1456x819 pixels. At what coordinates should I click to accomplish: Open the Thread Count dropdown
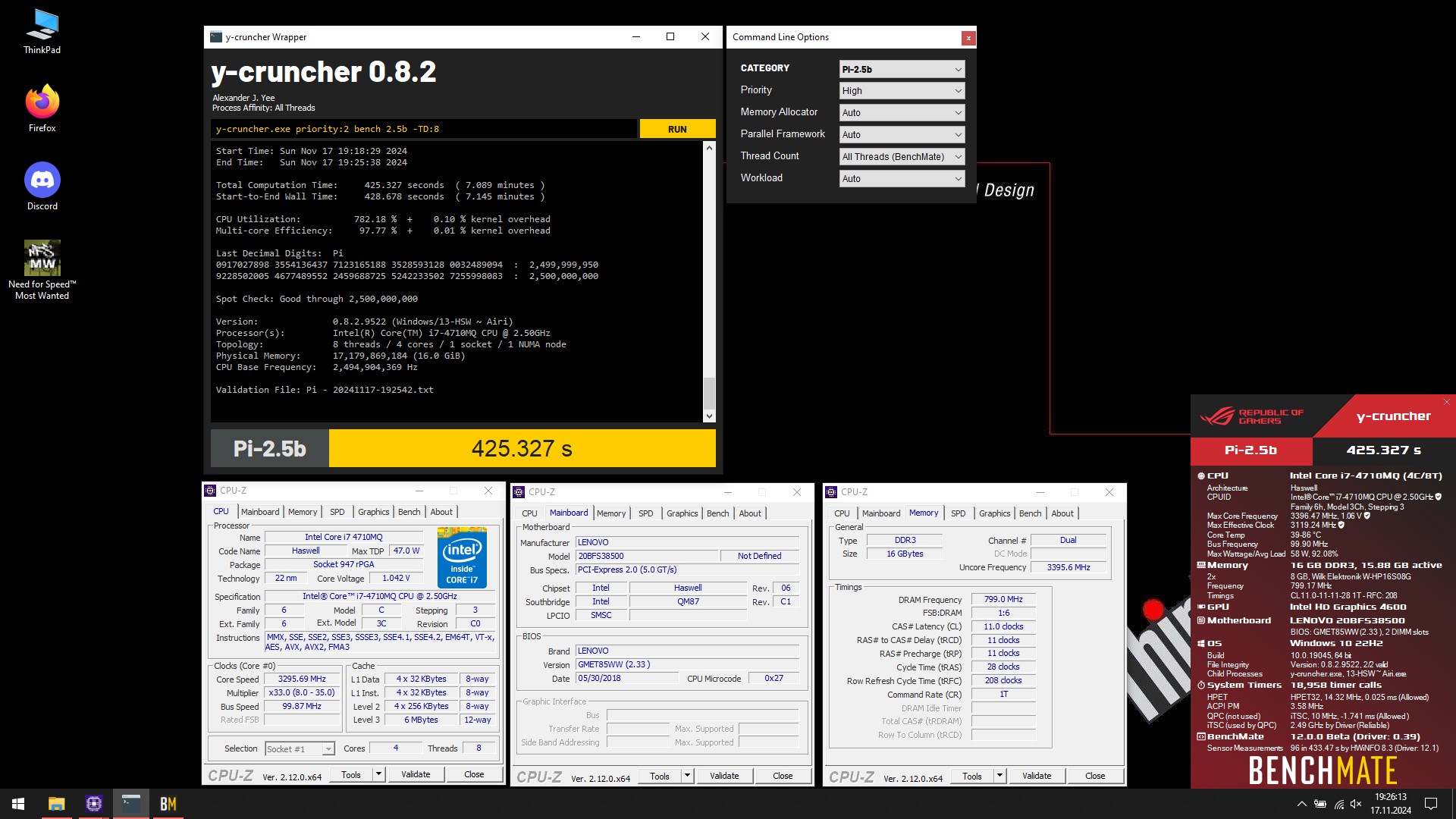(902, 157)
